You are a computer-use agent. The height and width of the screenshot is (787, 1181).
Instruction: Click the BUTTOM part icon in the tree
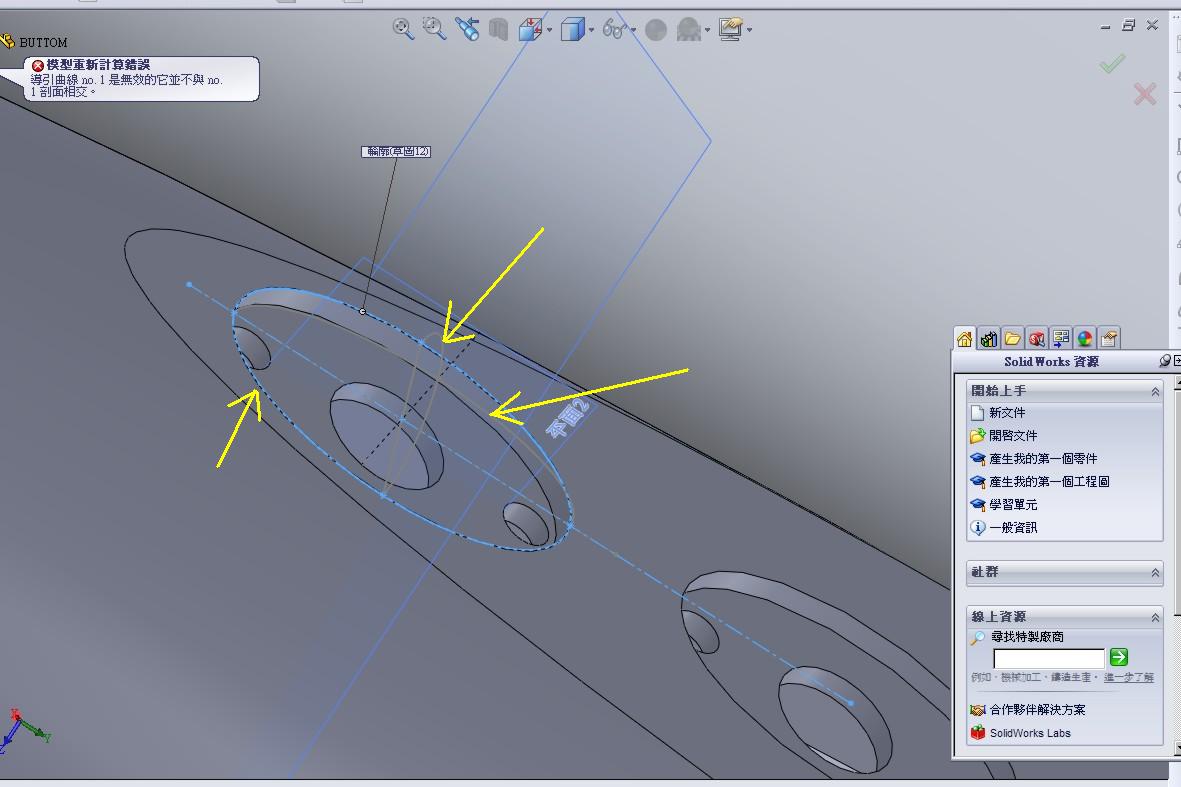point(8,41)
